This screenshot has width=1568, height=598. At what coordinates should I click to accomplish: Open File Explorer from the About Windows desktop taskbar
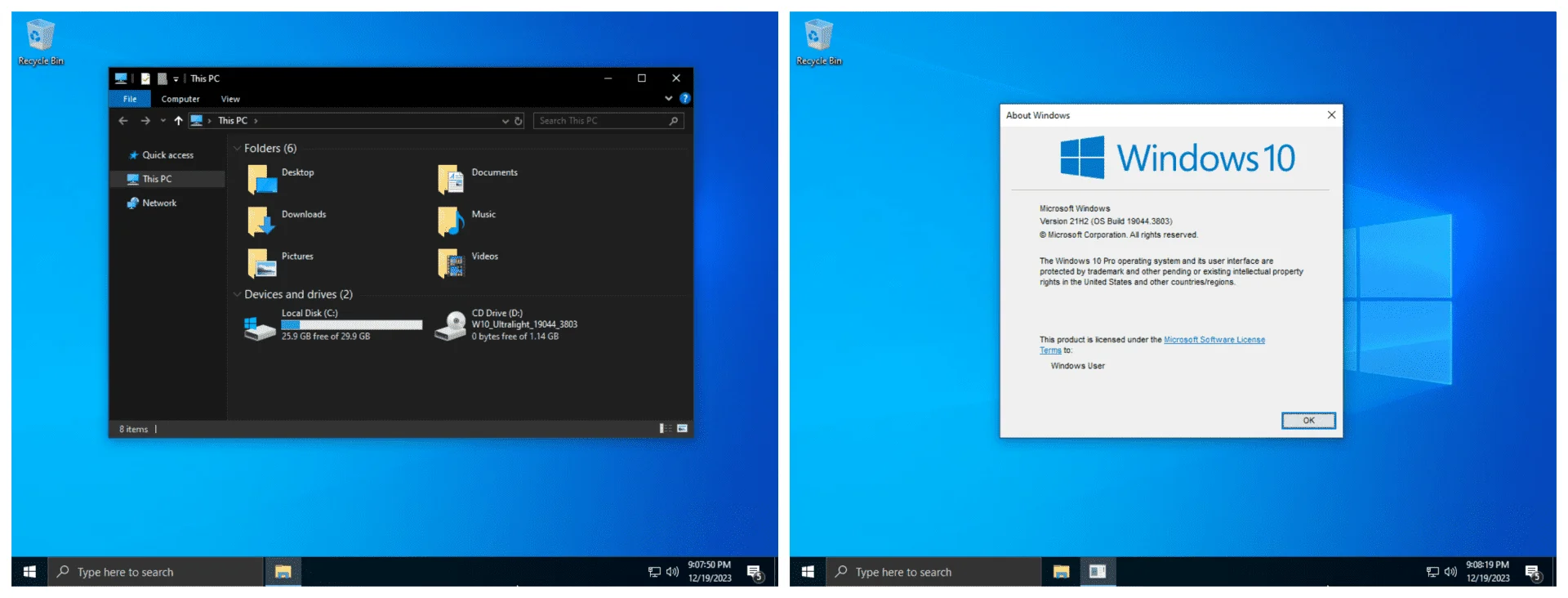[1061, 572]
